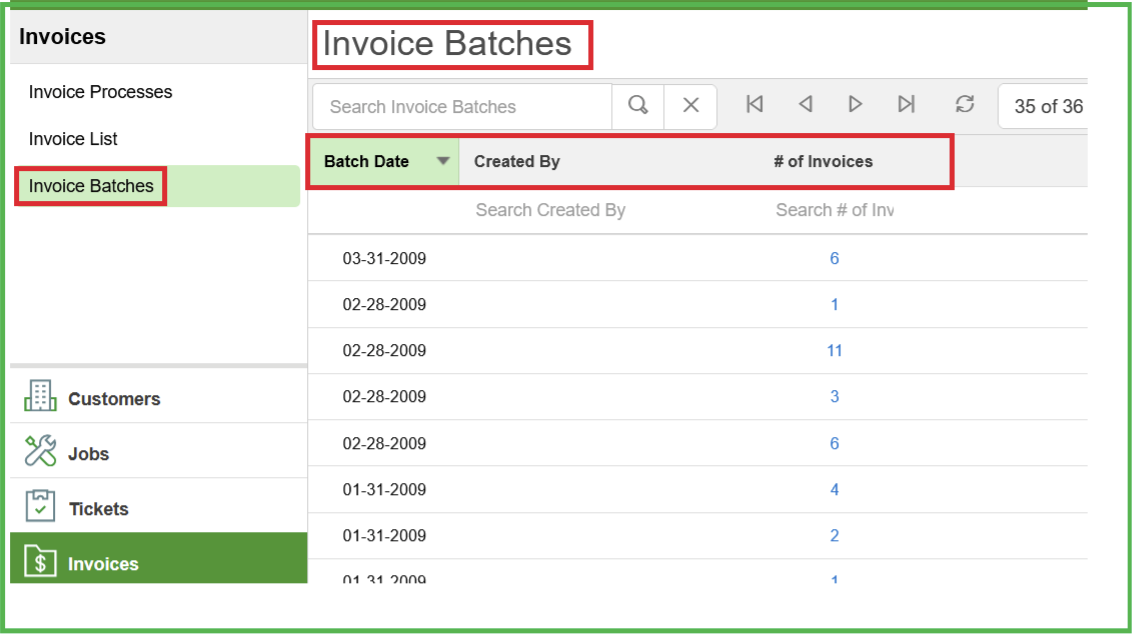Click the Tickets clipboard icon
This screenshot has width=1132, height=637.
pos(40,506)
